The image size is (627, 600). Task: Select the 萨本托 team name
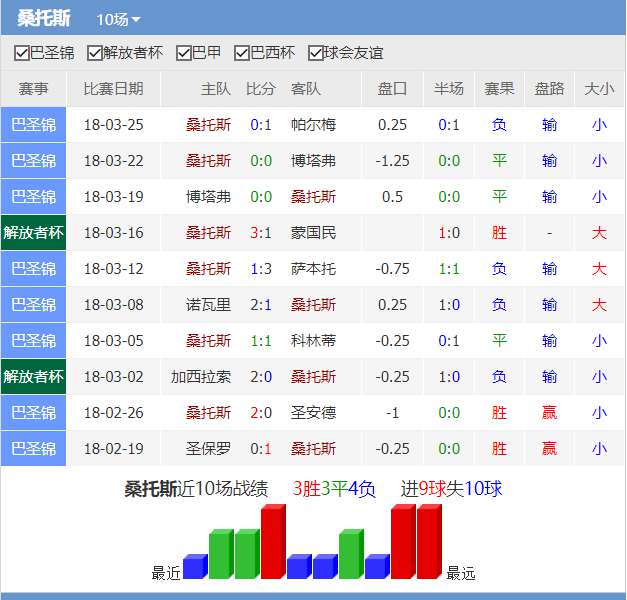coord(313,269)
